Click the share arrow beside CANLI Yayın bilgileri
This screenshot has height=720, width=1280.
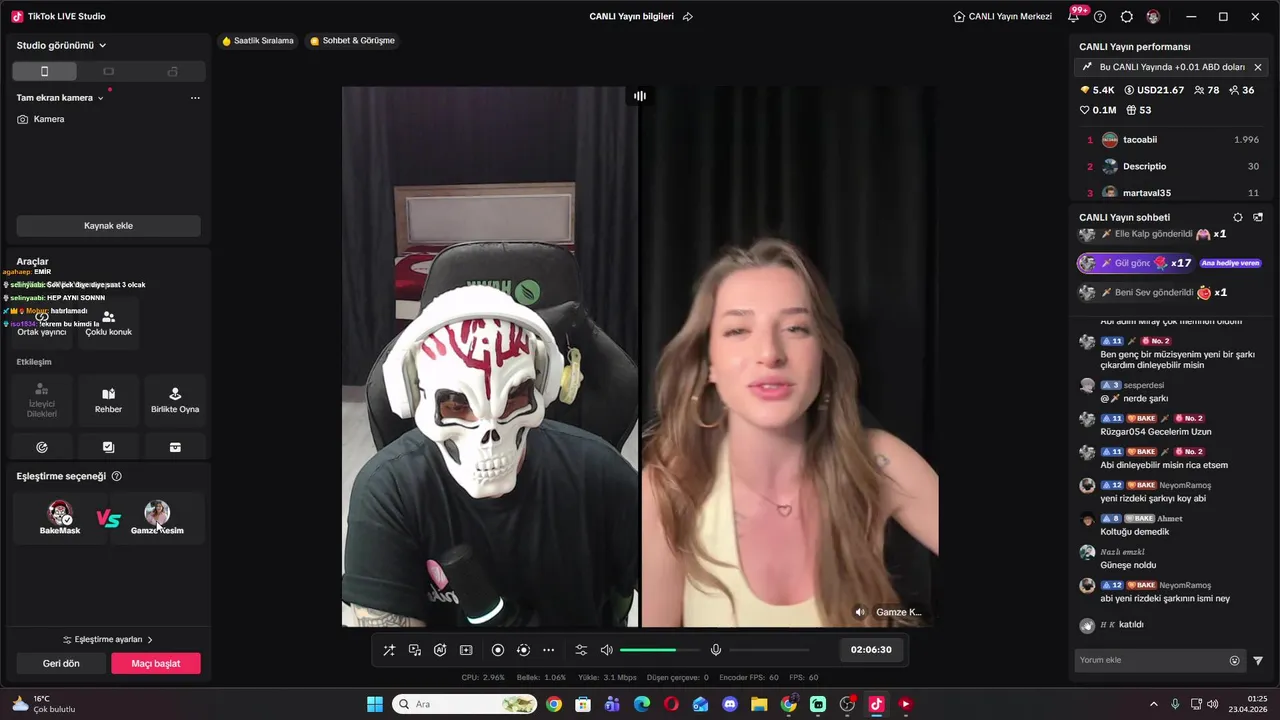(687, 17)
